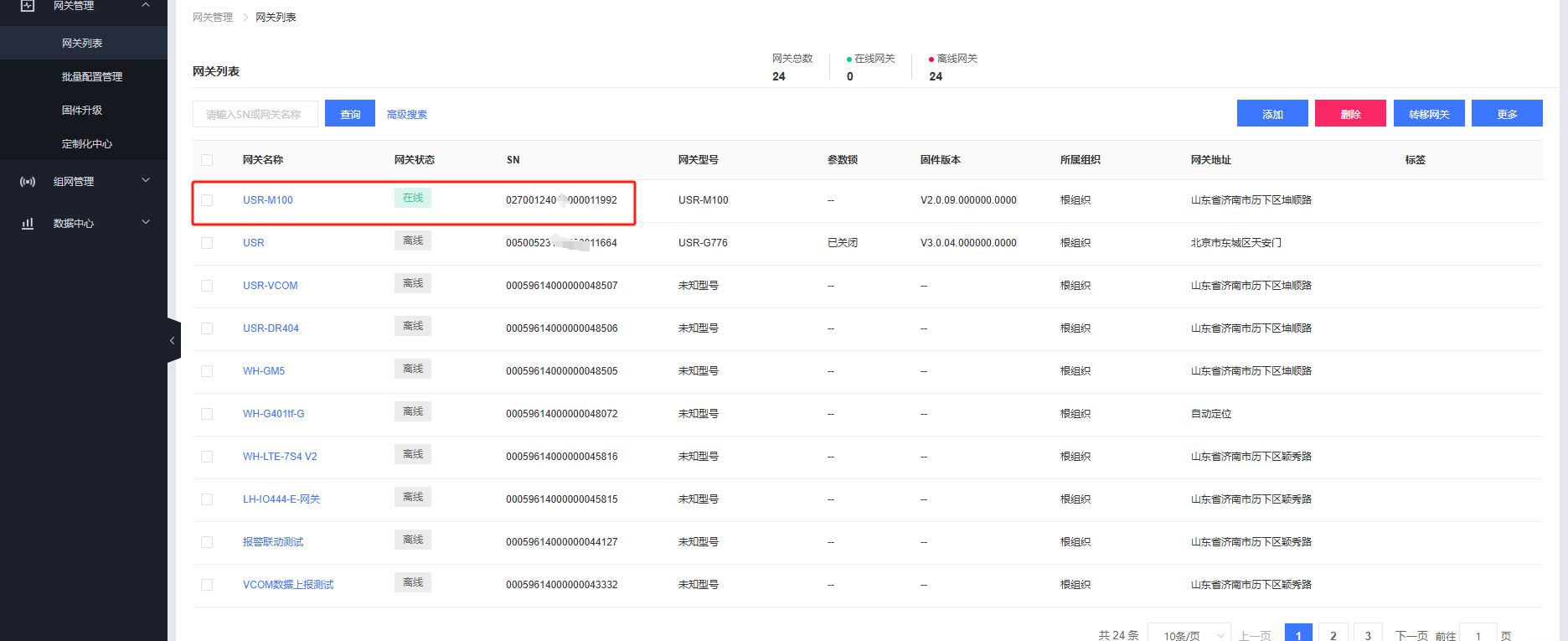Collapse the sidebar with the arrow handle
1568x641 pixels.
click(173, 340)
